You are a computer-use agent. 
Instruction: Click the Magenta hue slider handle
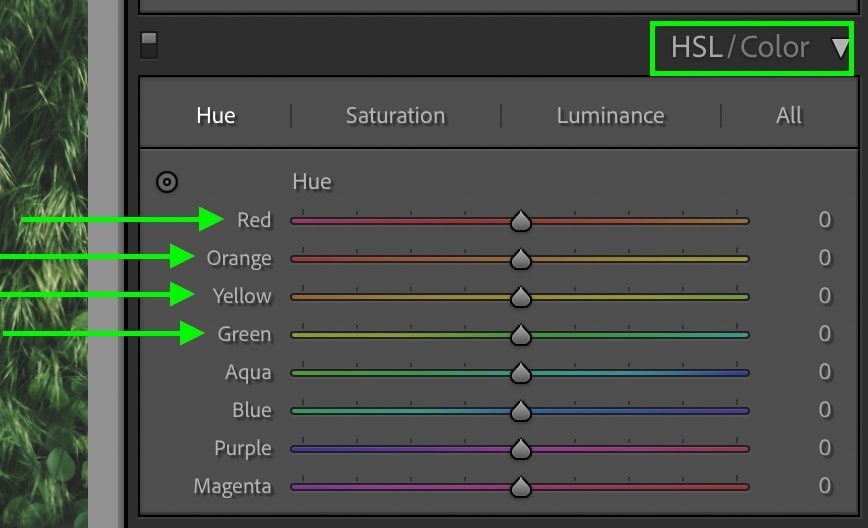pyautogui.click(x=520, y=487)
